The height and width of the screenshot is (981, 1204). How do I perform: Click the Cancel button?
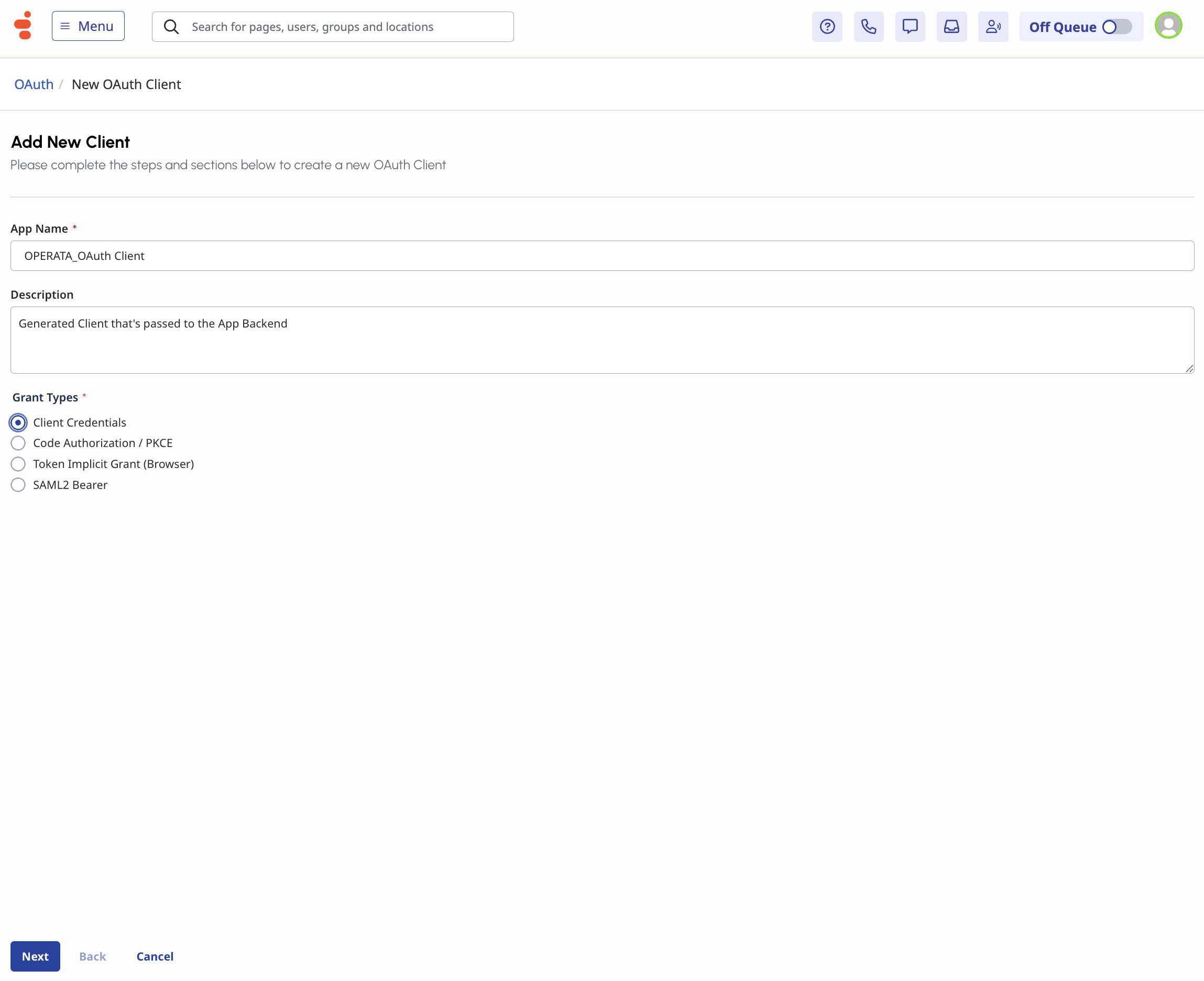pyautogui.click(x=155, y=956)
